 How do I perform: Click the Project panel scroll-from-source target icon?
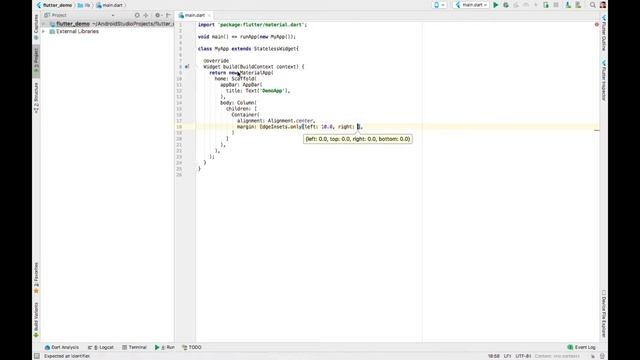click(137, 15)
